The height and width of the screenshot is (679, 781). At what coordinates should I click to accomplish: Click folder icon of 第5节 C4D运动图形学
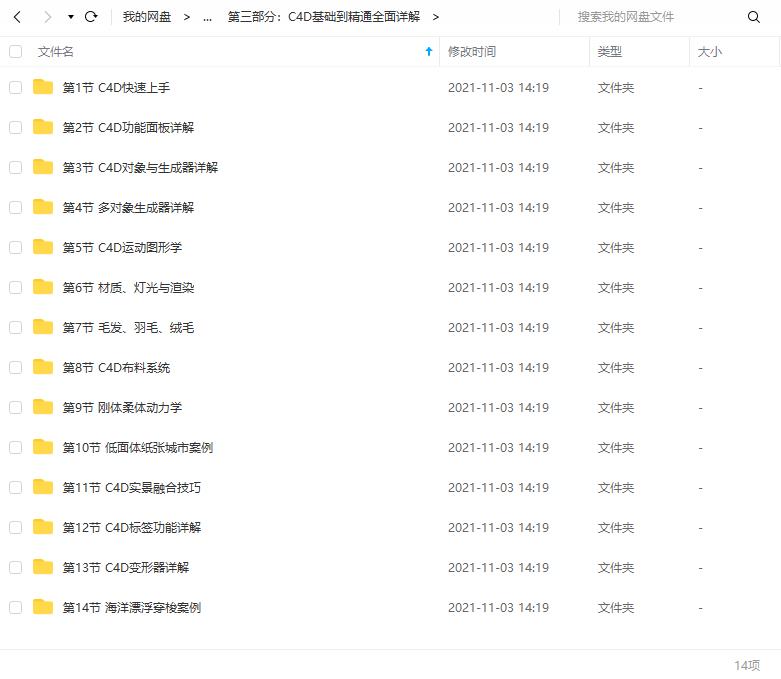pyautogui.click(x=43, y=247)
